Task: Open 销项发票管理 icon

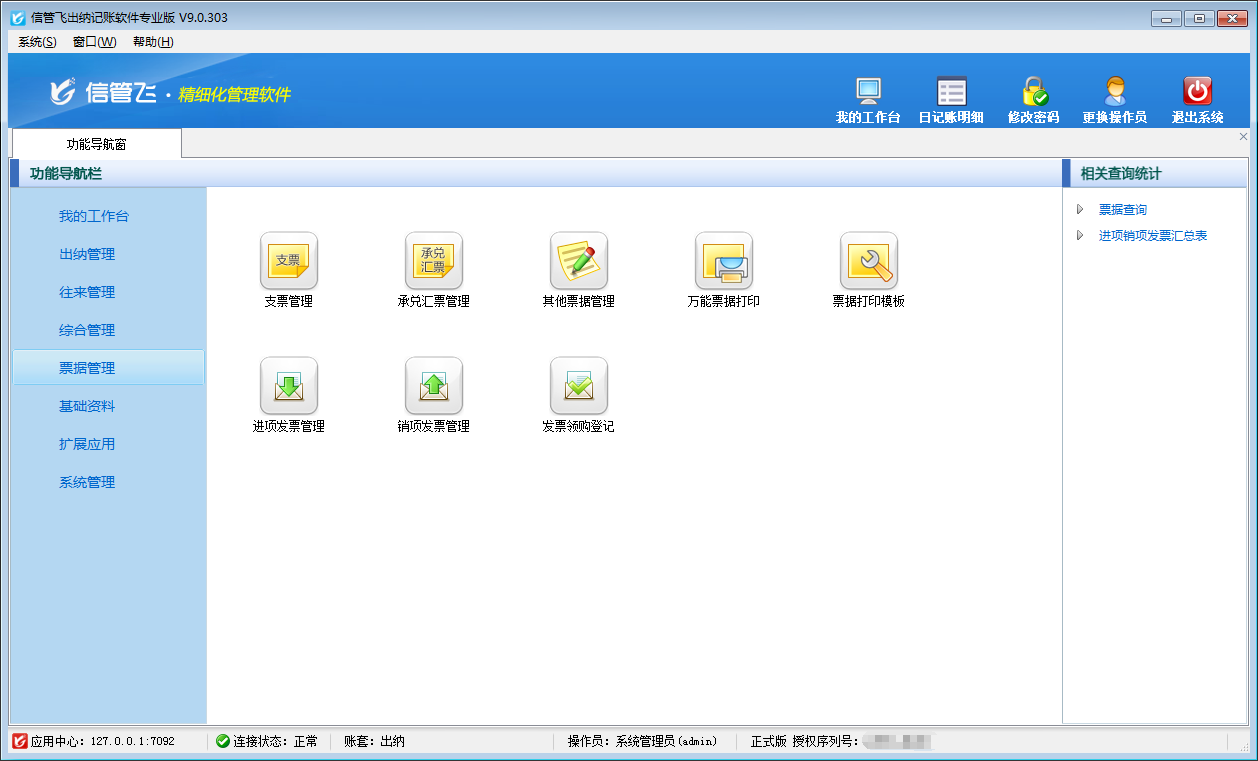Action: (x=433, y=386)
